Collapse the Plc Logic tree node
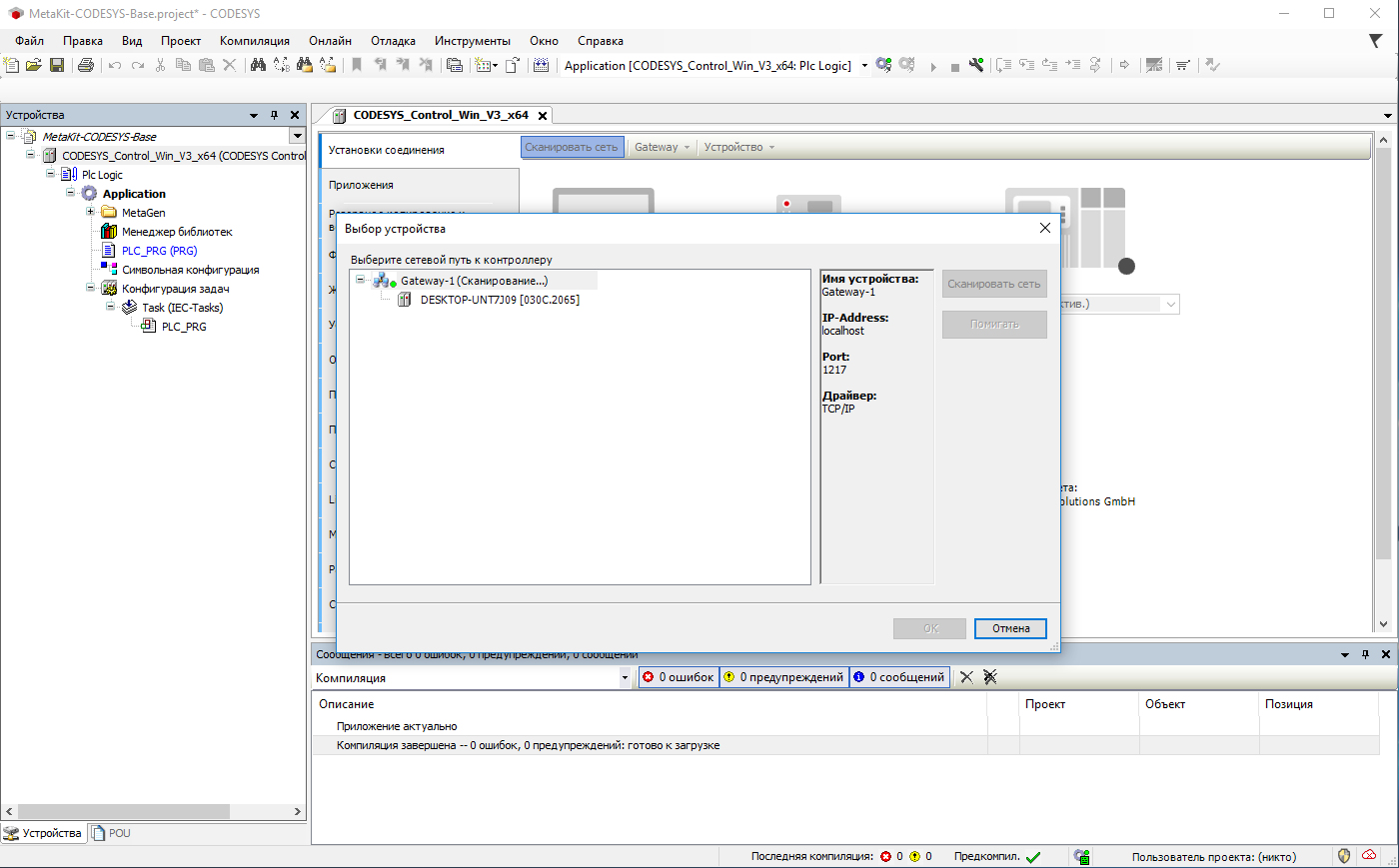This screenshot has width=1399, height=868. click(x=50, y=174)
